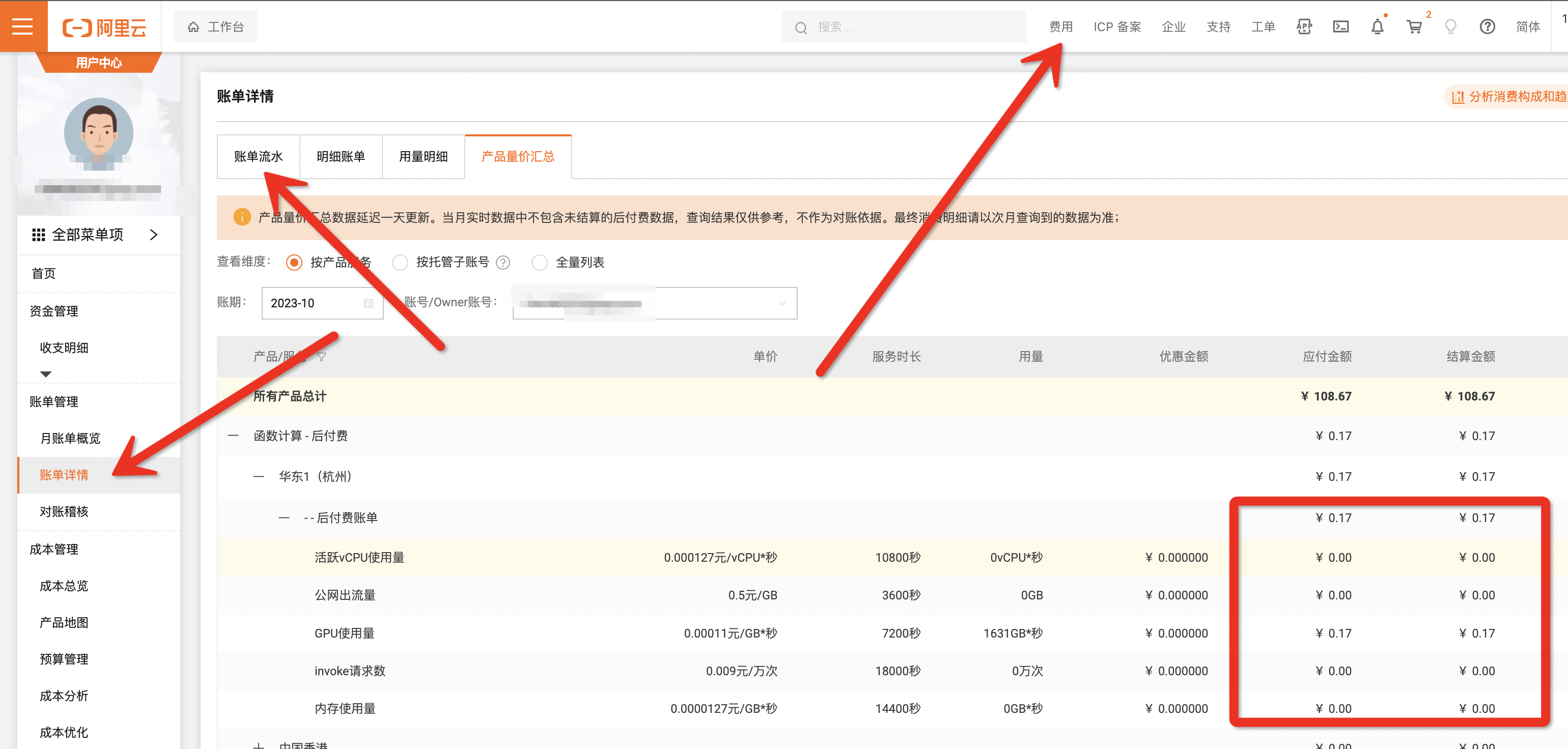Open notifications bell
Image resolution: width=1568 pixels, height=749 pixels.
point(1378,27)
